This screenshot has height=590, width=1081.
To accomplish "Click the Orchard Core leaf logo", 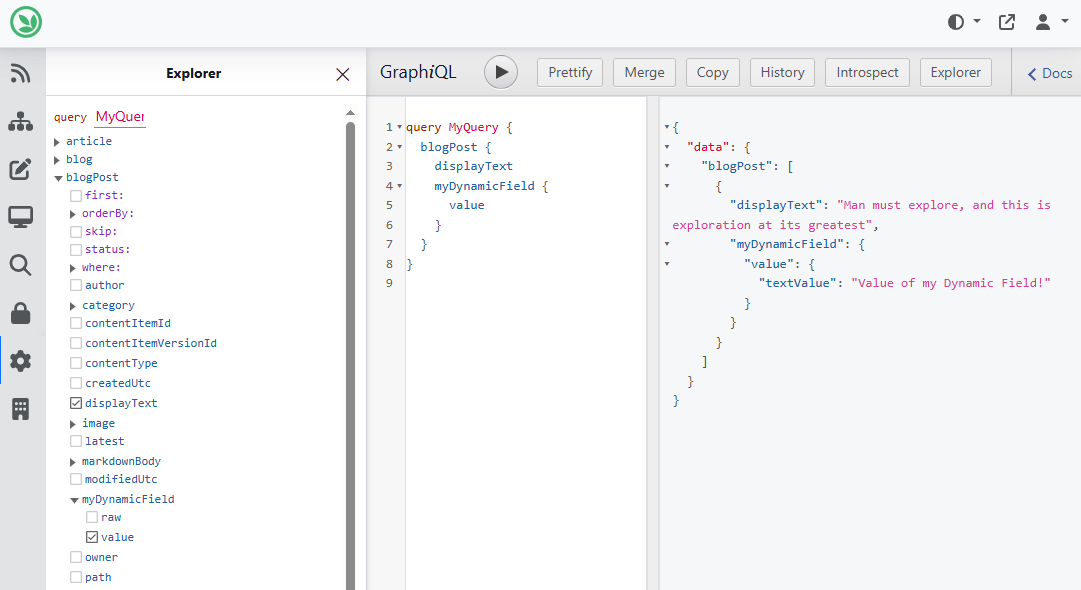I will pyautogui.click(x=26, y=22).
